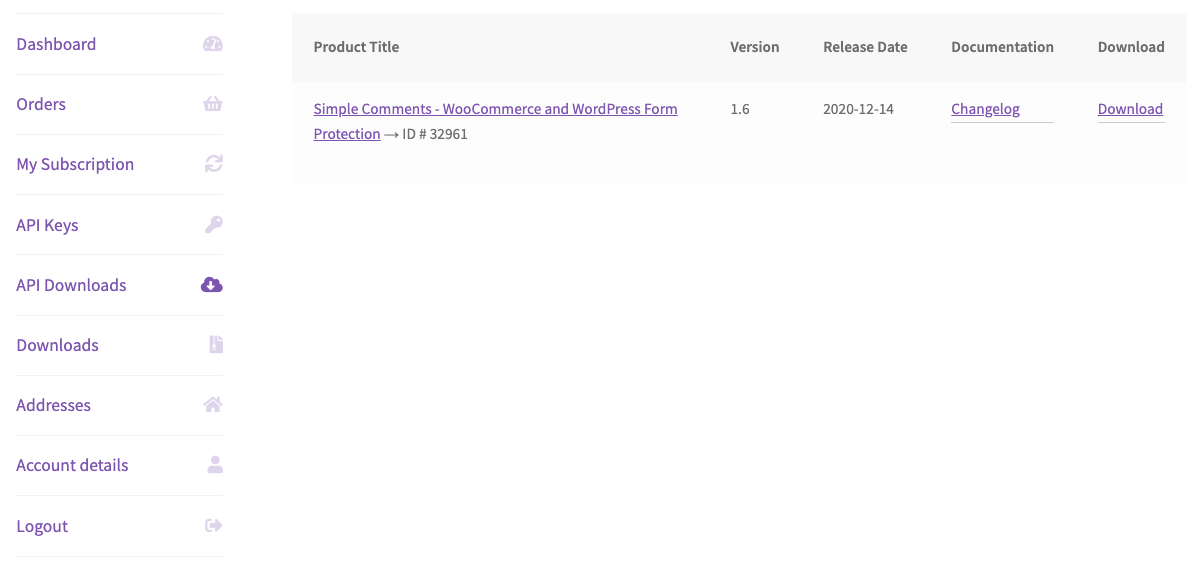Select API Keys menu entry
This screenshot has height=571, width=1196.
point(47,225)
